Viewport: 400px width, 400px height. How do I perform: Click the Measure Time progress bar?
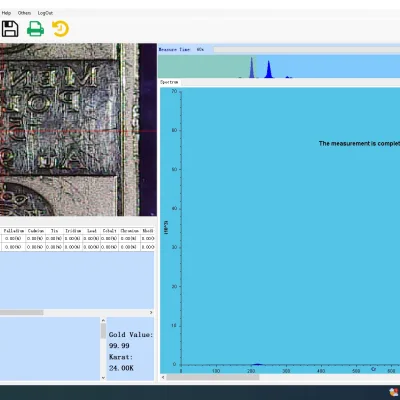click(x=307, y=50)
